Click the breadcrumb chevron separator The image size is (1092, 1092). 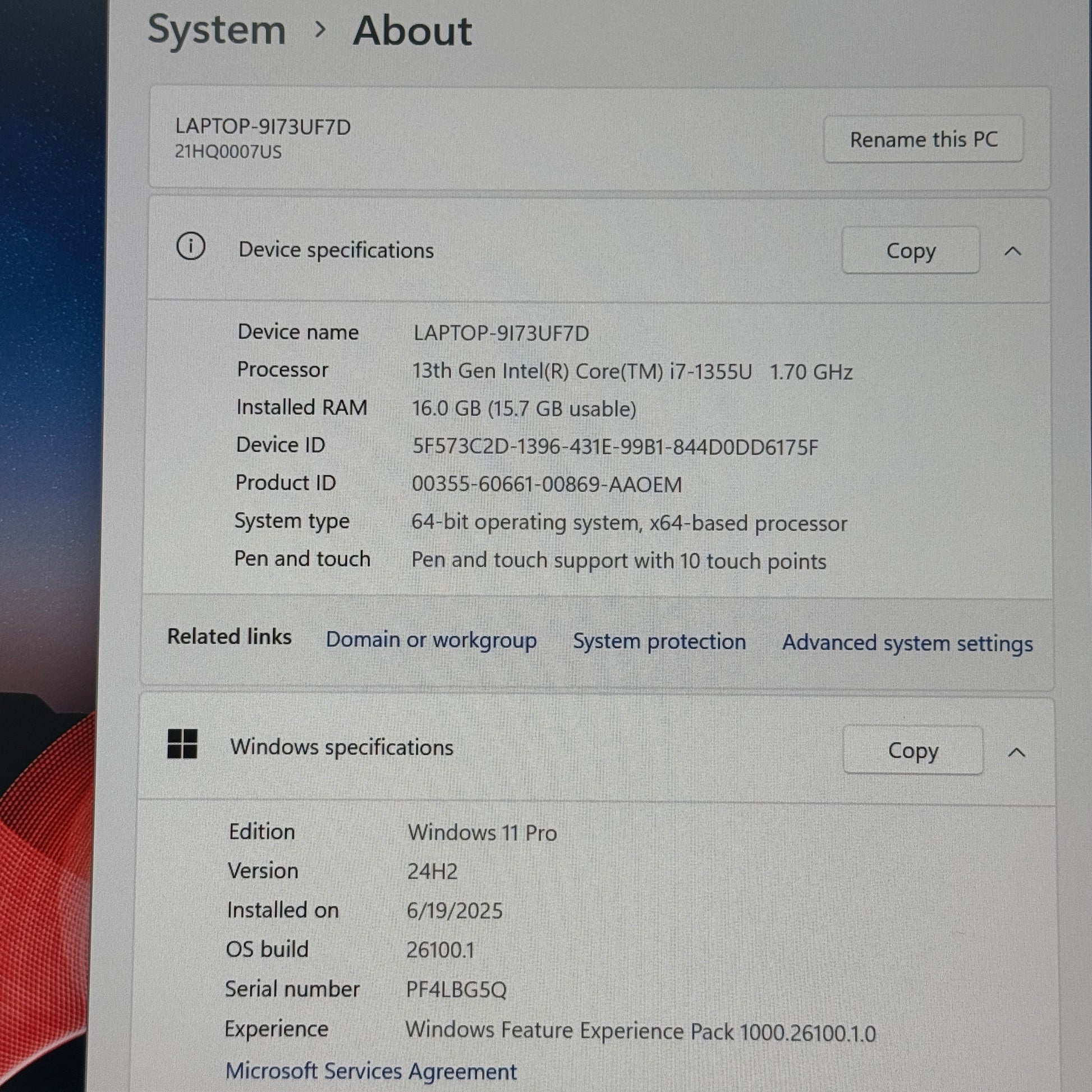[320, 29]
